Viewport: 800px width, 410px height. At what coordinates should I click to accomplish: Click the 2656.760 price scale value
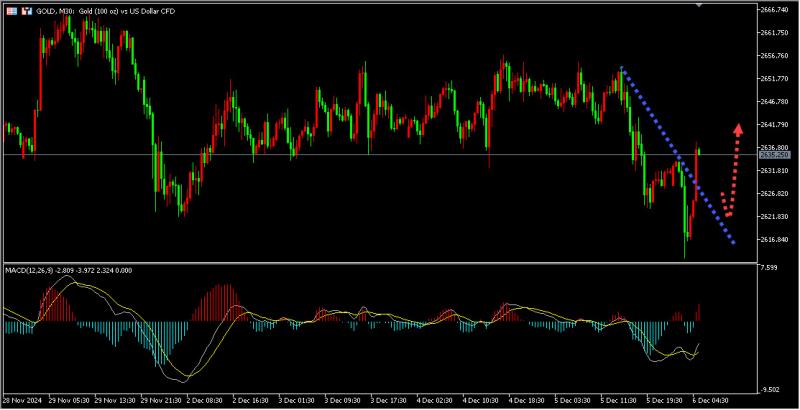[x=774, y=56]
